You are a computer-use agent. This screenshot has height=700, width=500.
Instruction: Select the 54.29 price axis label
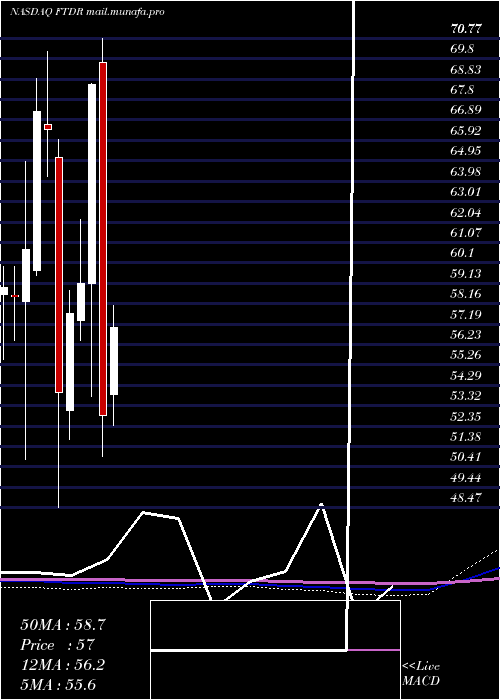pyautogui.click(x=466, y=375)
